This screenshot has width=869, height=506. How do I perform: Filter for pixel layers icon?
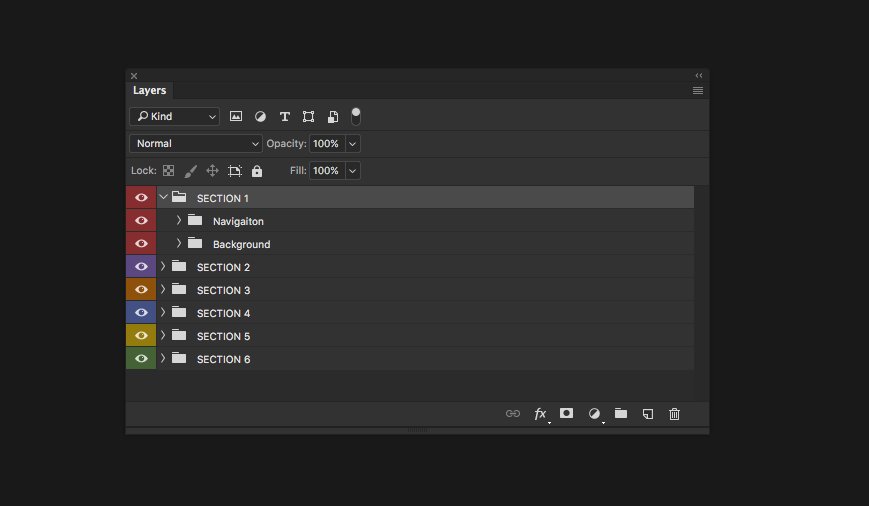point(236,116)
